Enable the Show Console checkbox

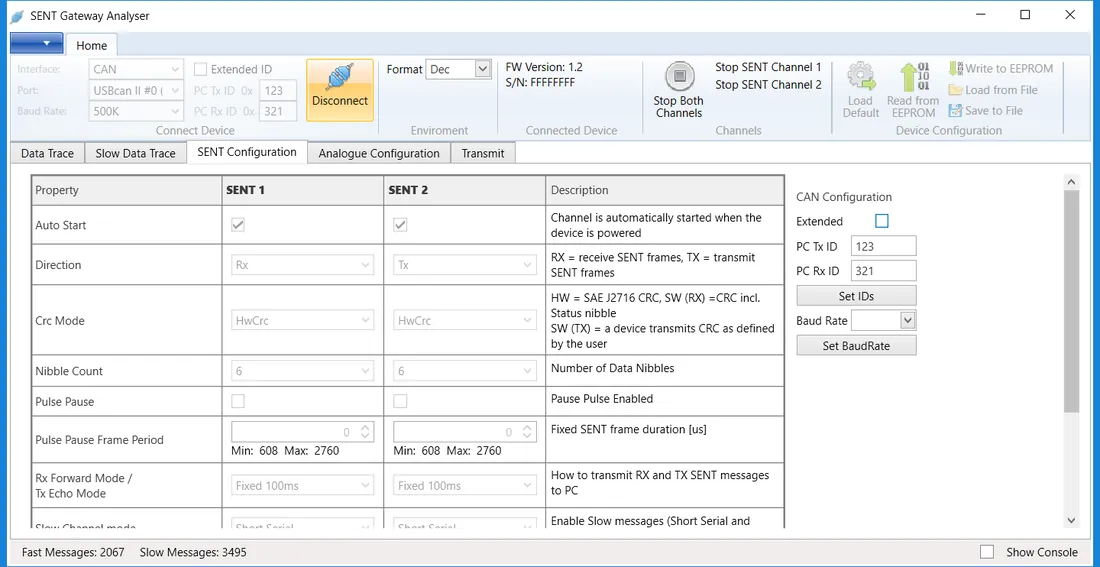coord(987,552)
